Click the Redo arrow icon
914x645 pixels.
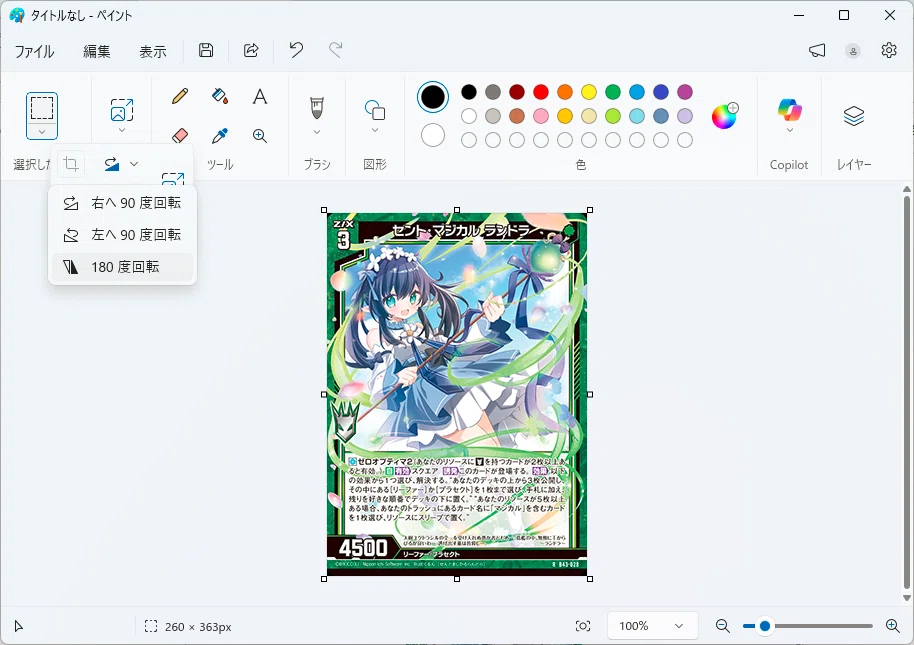335,50
